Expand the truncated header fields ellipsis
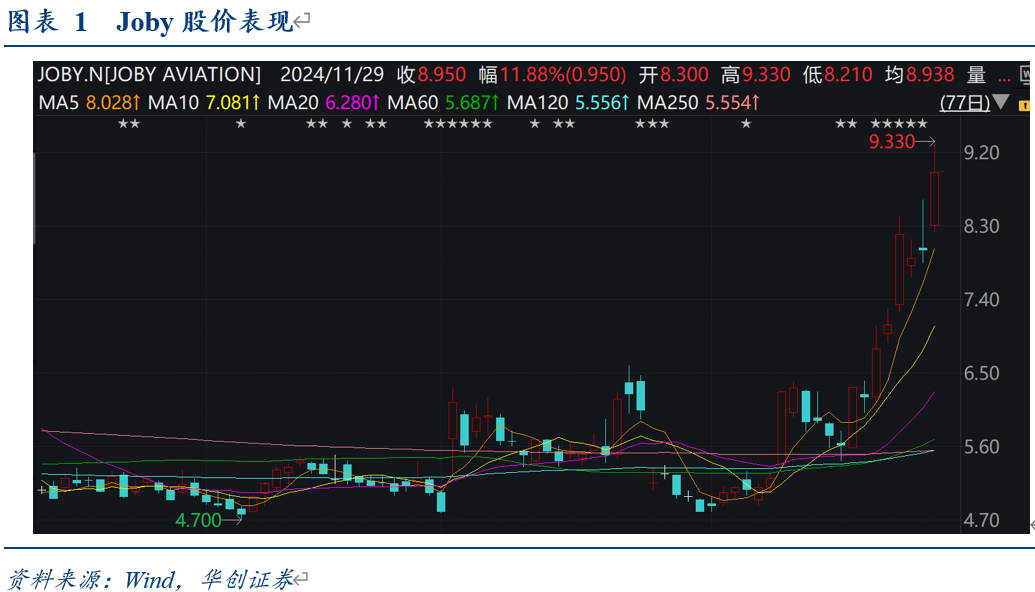This screenshot has height=592, width=1035. click(1004, 75)
